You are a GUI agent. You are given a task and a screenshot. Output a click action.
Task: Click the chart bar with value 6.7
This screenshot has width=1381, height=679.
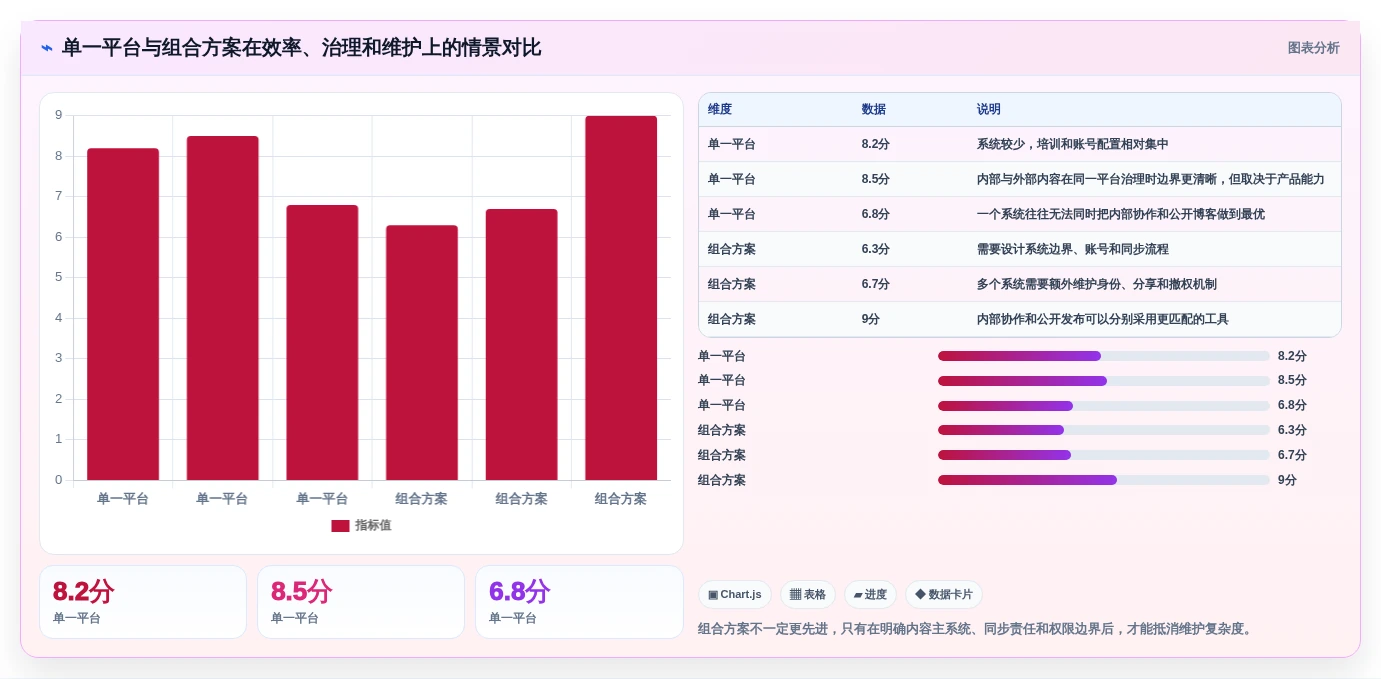coord(521,345)
